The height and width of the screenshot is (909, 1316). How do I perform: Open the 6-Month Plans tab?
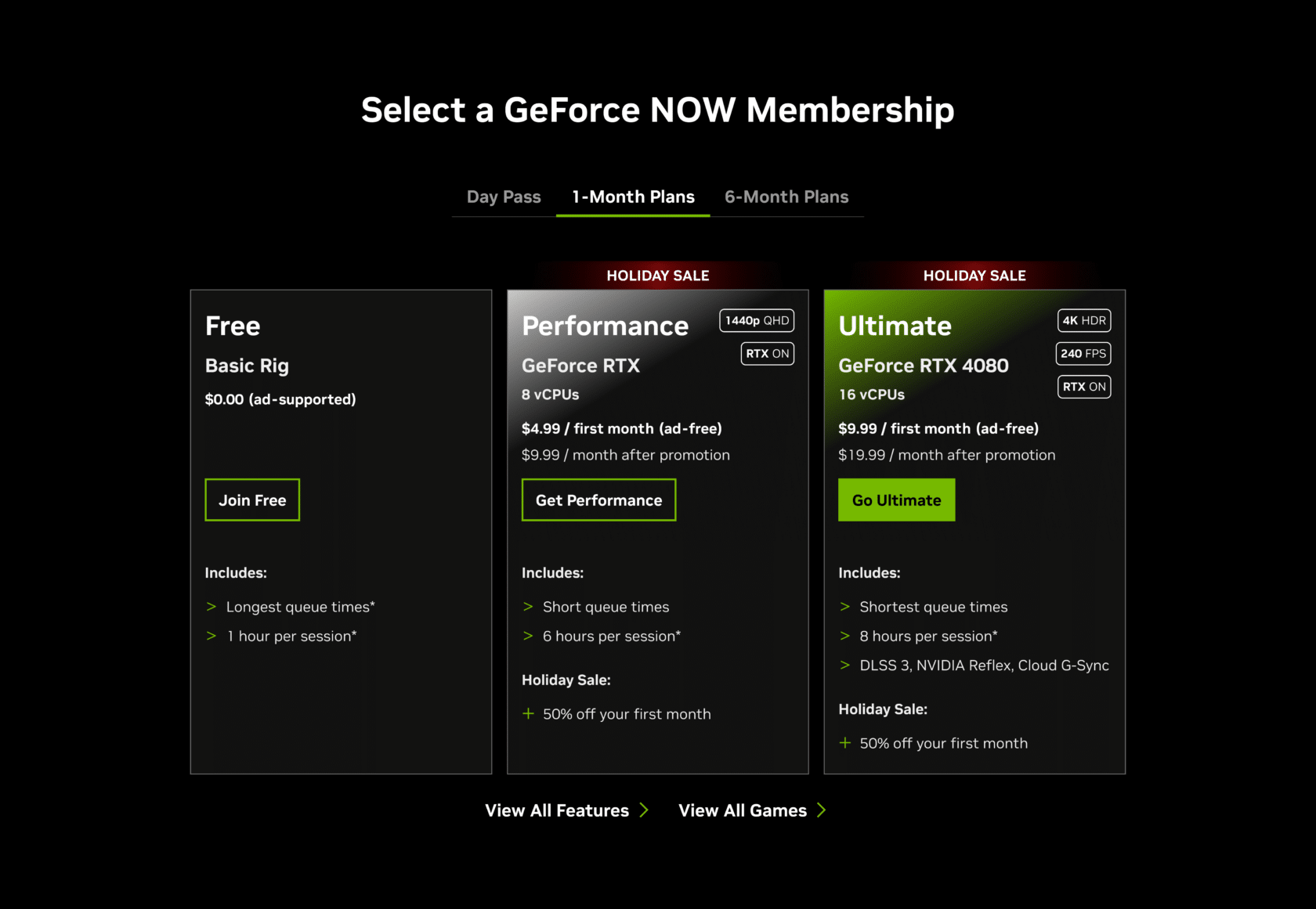click(x=786, y=197)
